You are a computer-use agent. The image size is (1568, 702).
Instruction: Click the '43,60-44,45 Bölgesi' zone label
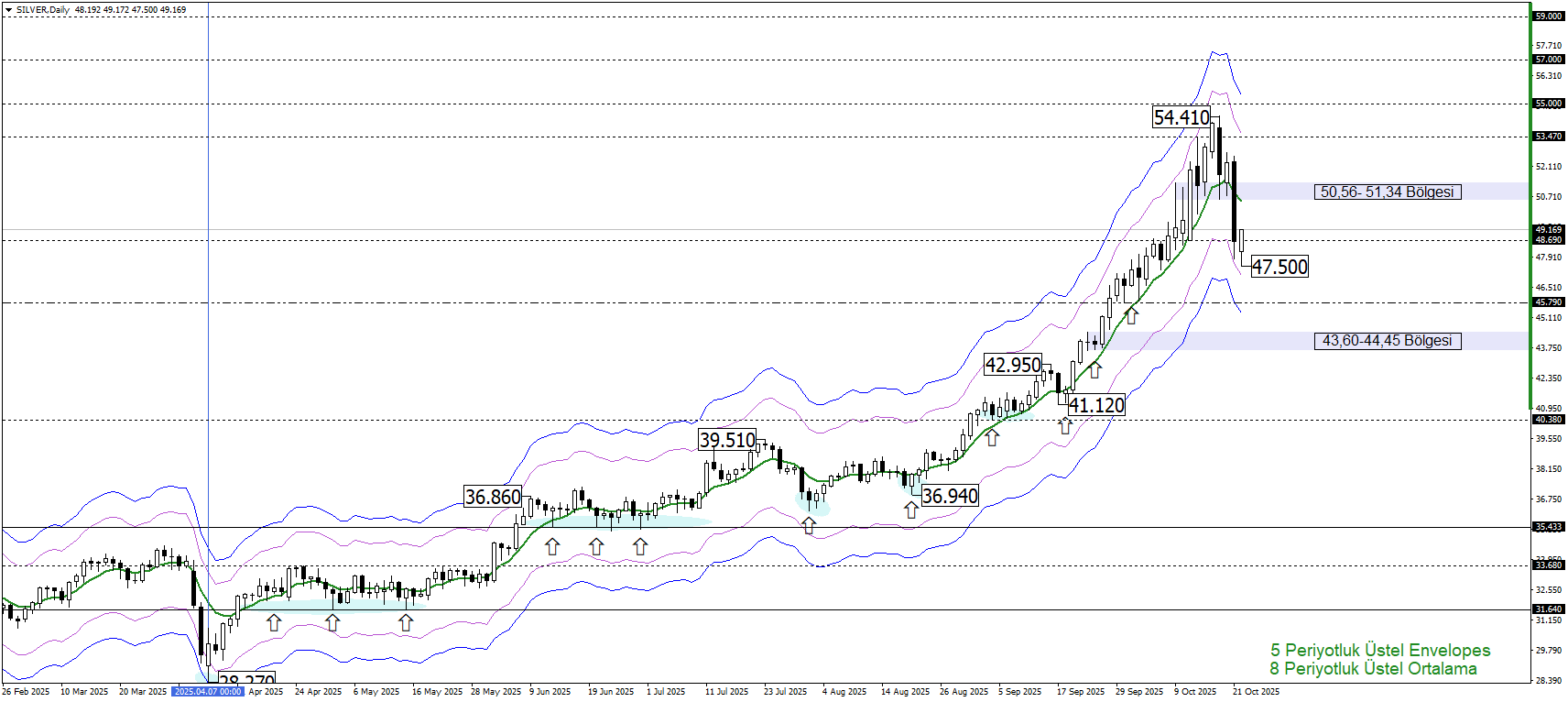coord(1388,341)
